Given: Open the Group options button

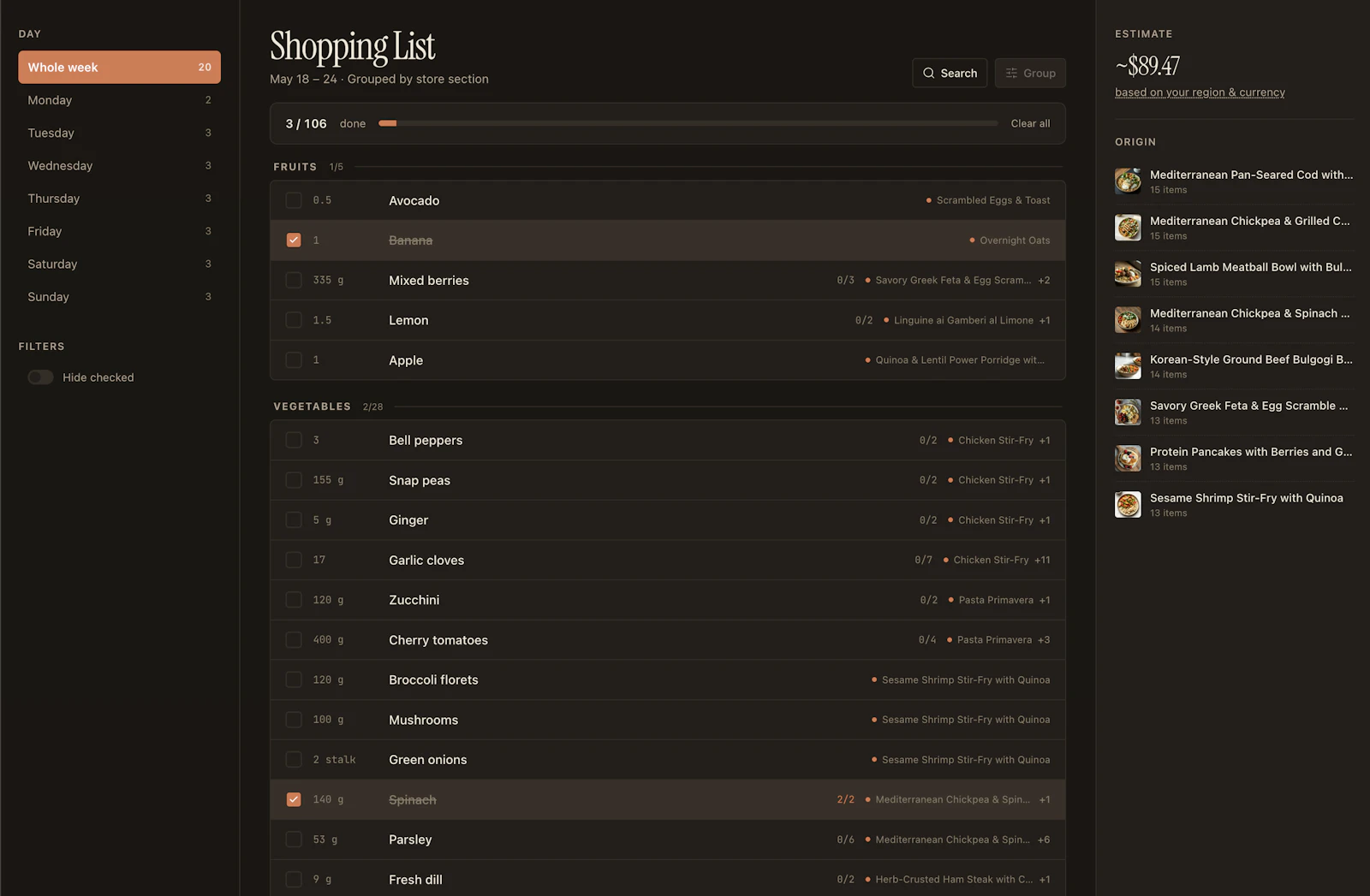Looking at the screenshot, I should pyautogui.click(x=1030, y=73).
